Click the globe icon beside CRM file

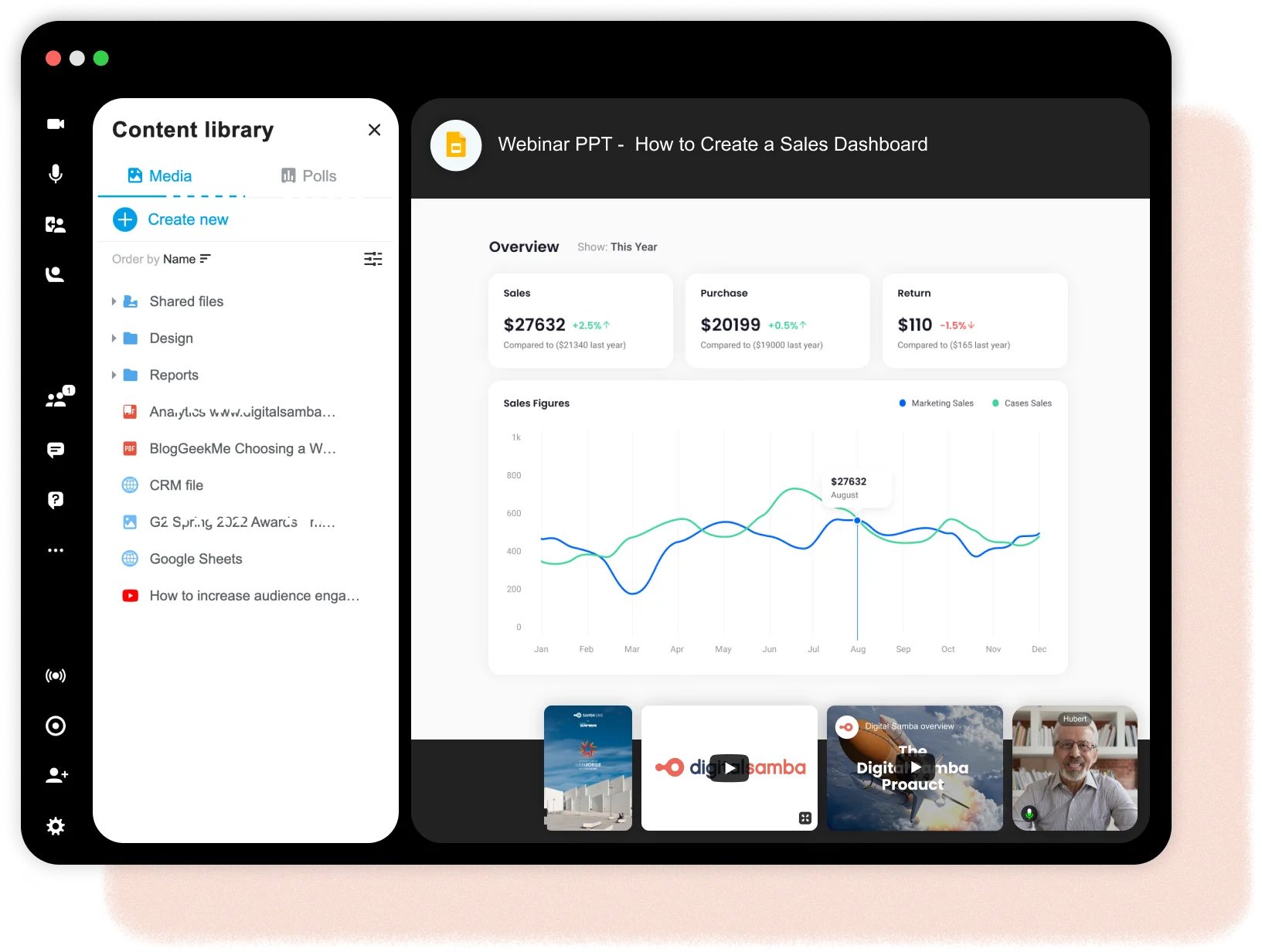click(x=130, y=485)
